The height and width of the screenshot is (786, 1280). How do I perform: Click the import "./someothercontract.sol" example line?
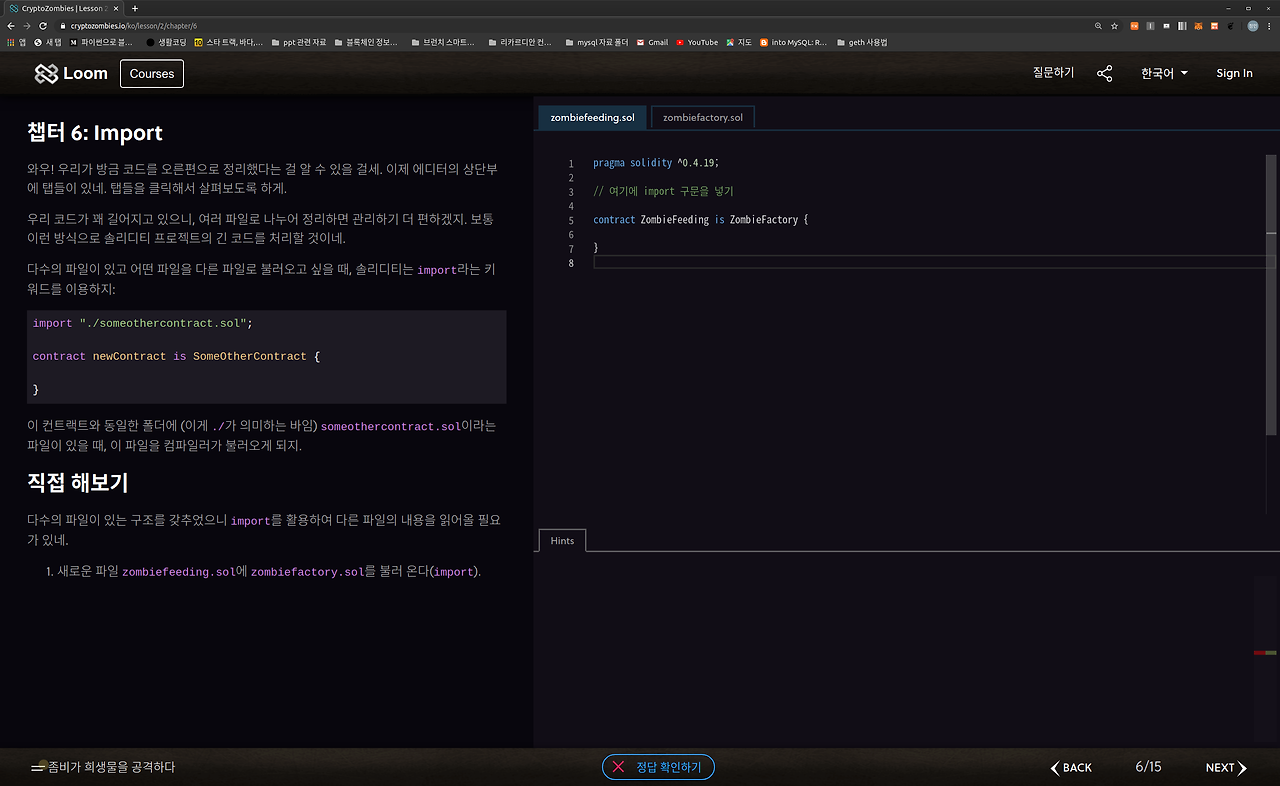[142, 324]
